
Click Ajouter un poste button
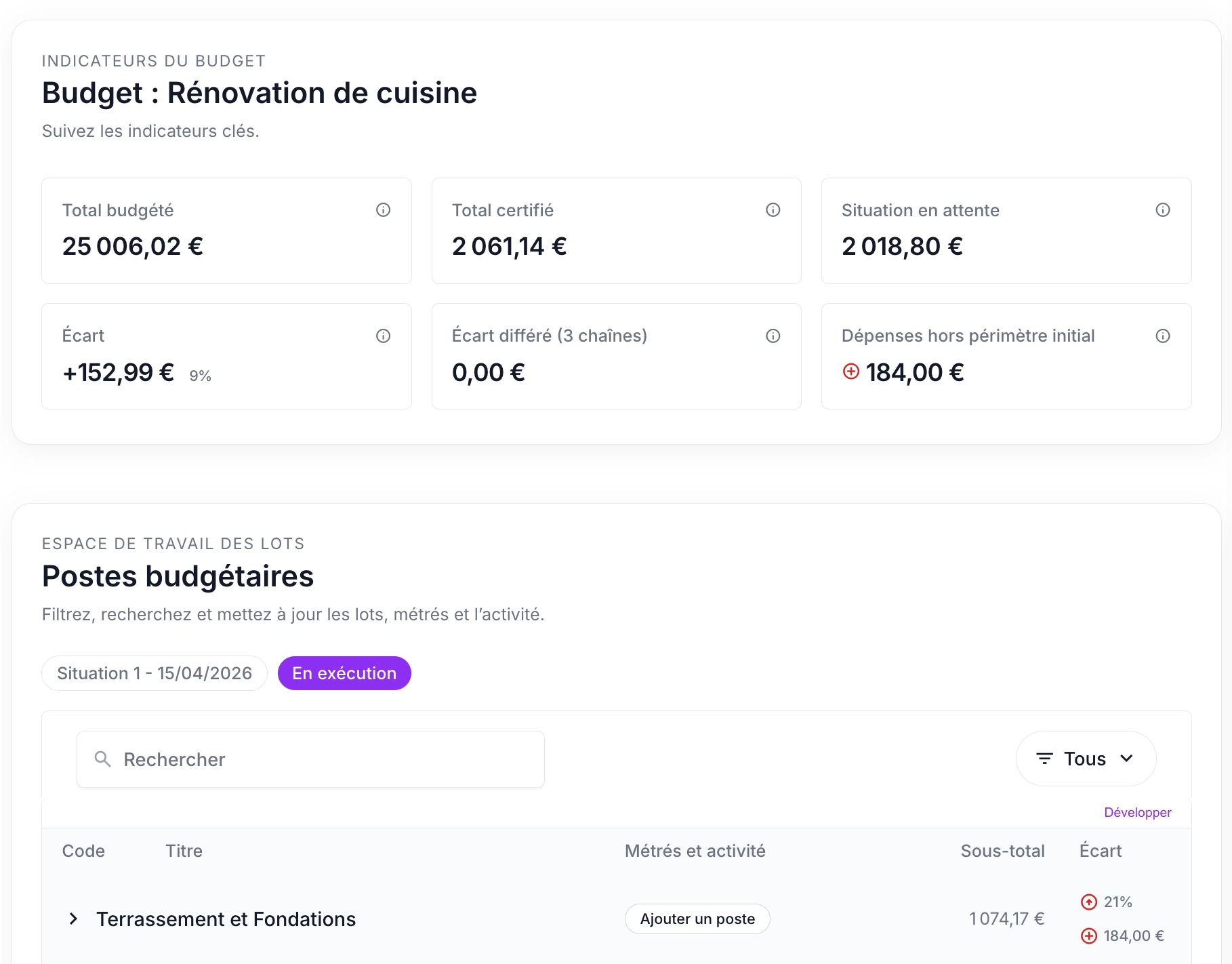coord(697,919)
